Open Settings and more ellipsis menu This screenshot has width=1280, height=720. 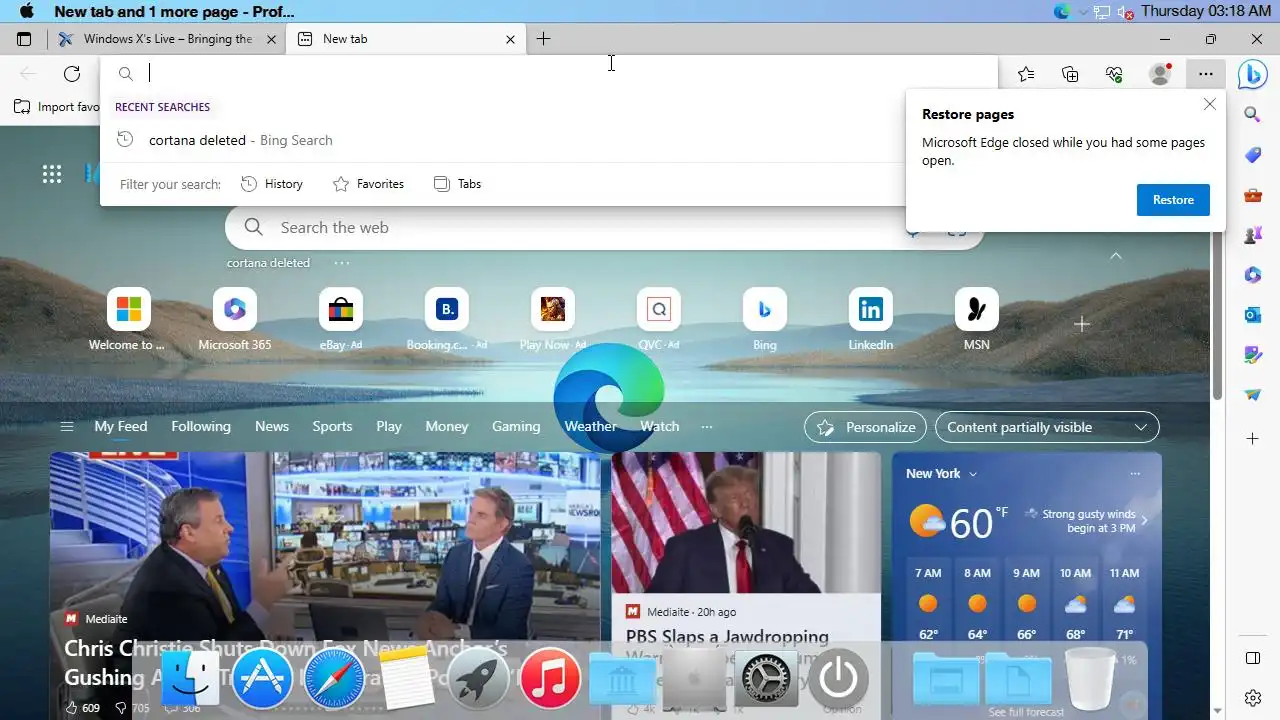1206,73
